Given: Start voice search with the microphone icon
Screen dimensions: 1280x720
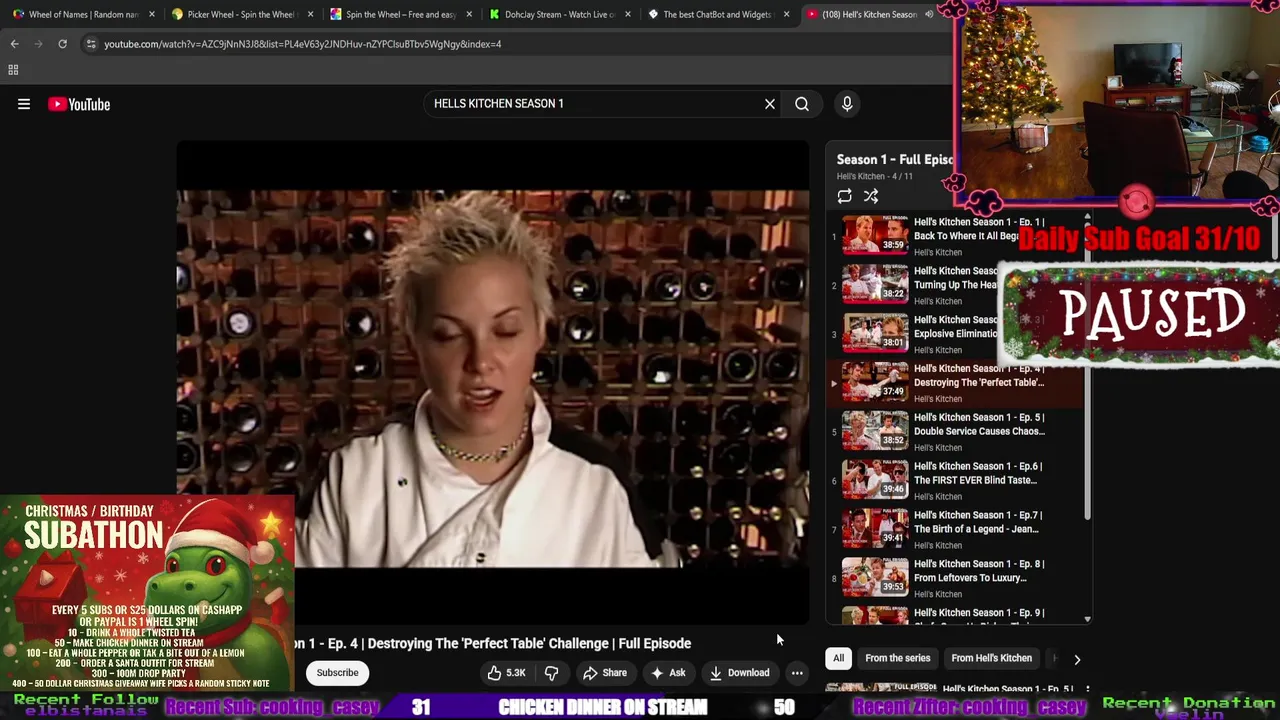Looking at the screenshot, I should [x=847, y=104].
